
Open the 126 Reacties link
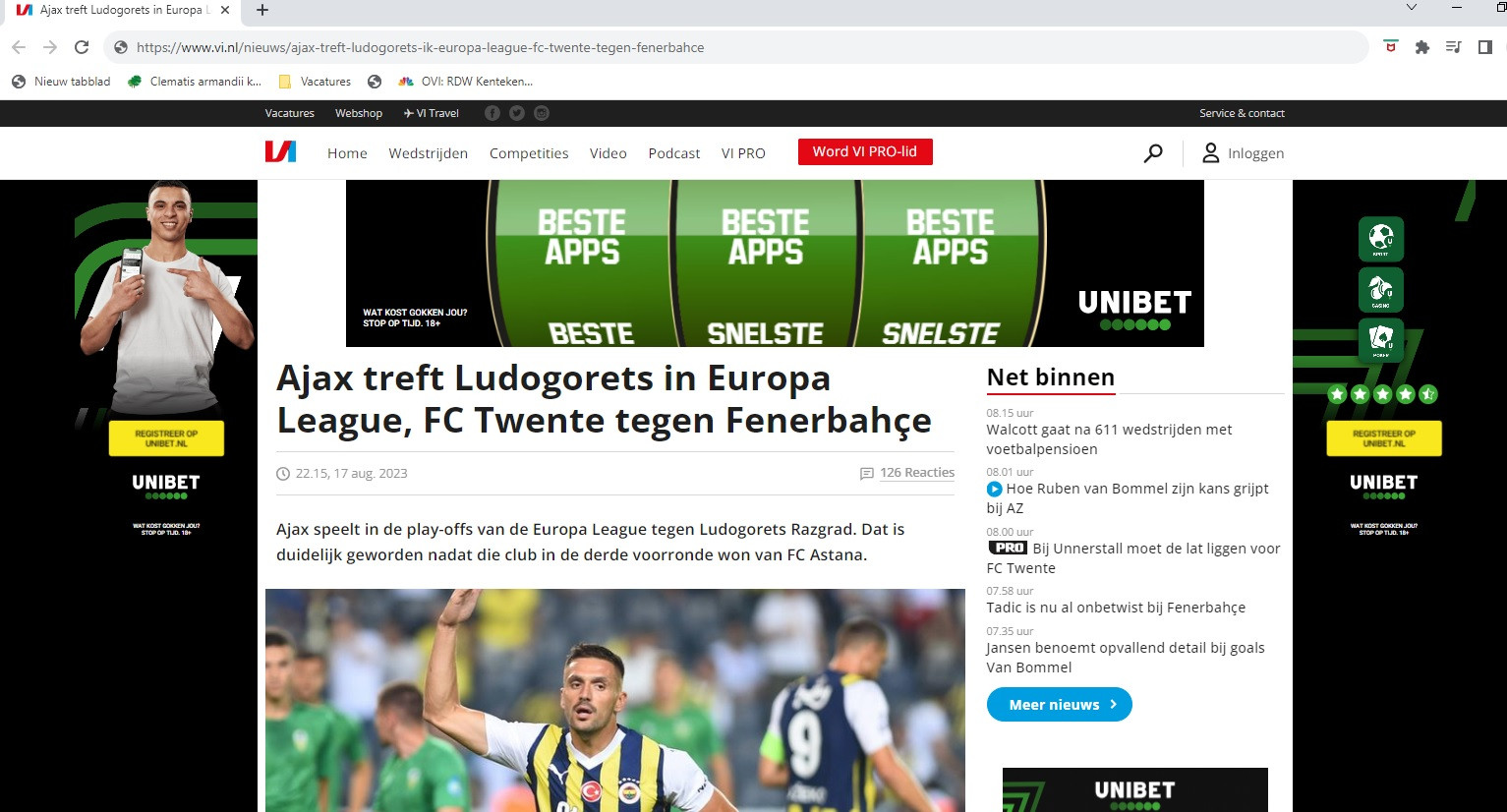[917, 473]
